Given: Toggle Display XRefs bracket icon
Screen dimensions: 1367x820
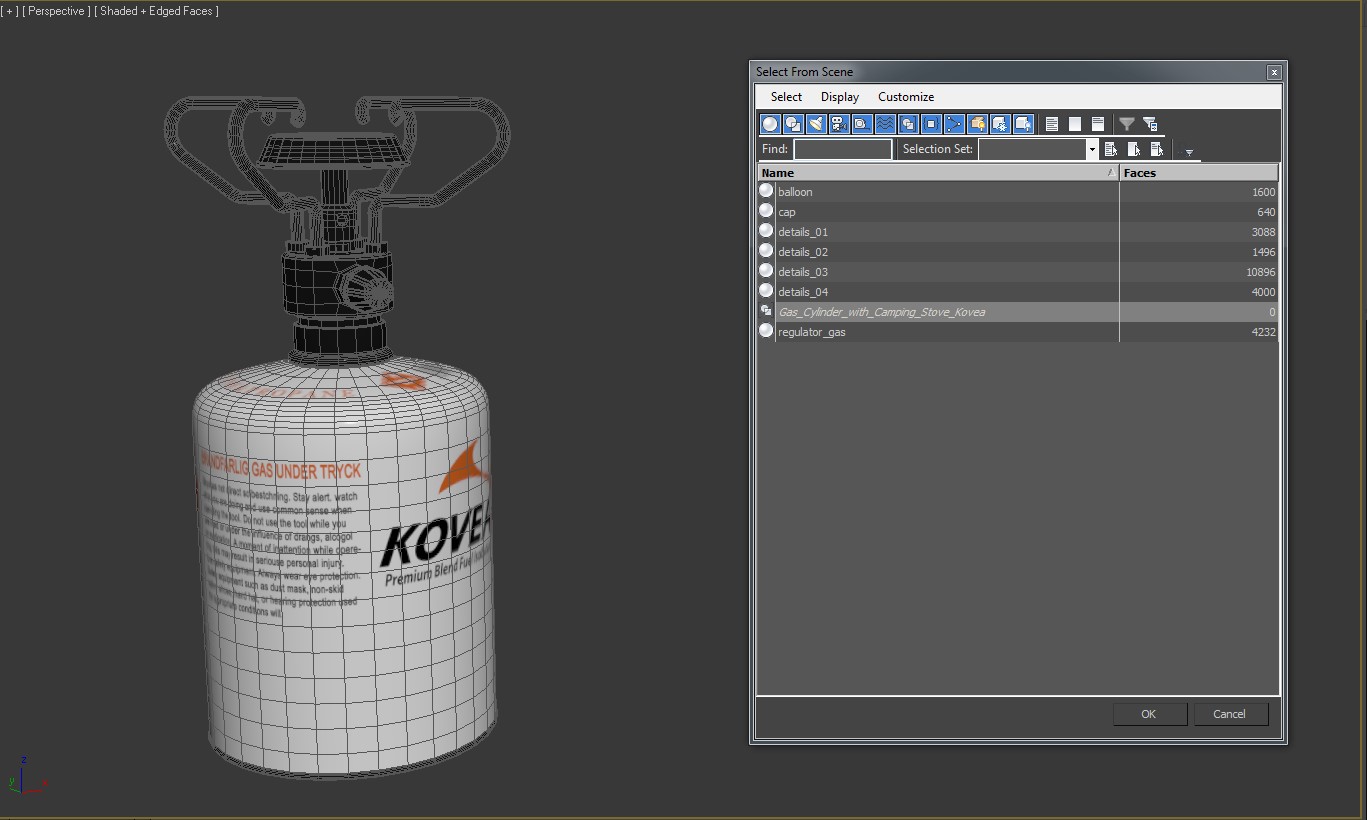Looking at the screenshot, I should [x=931, y=124].
